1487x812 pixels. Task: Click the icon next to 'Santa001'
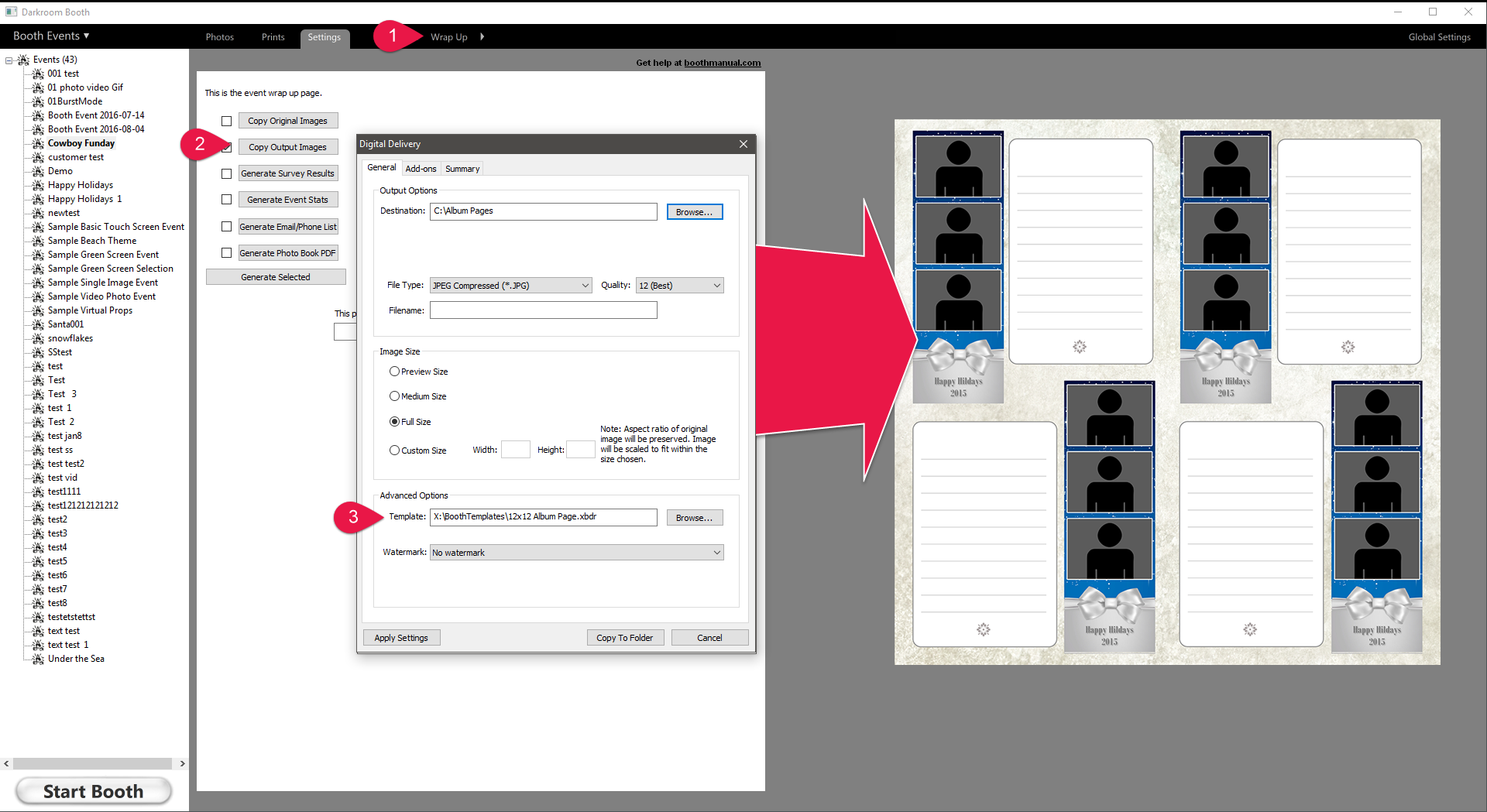(x=38, y=324)
